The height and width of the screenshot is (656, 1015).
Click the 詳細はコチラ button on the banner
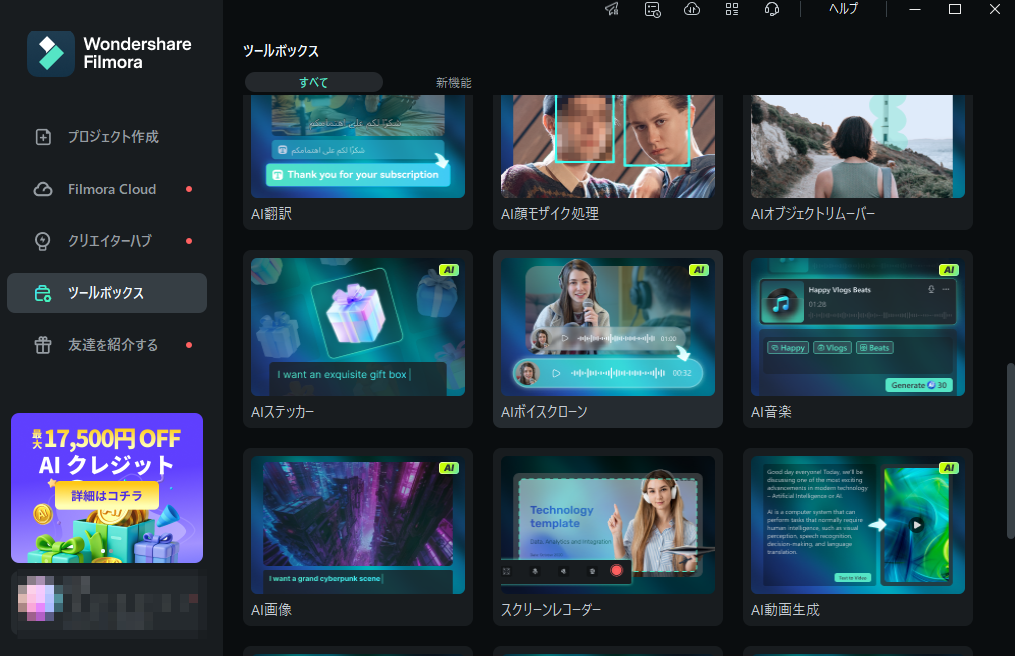[107, 495]
